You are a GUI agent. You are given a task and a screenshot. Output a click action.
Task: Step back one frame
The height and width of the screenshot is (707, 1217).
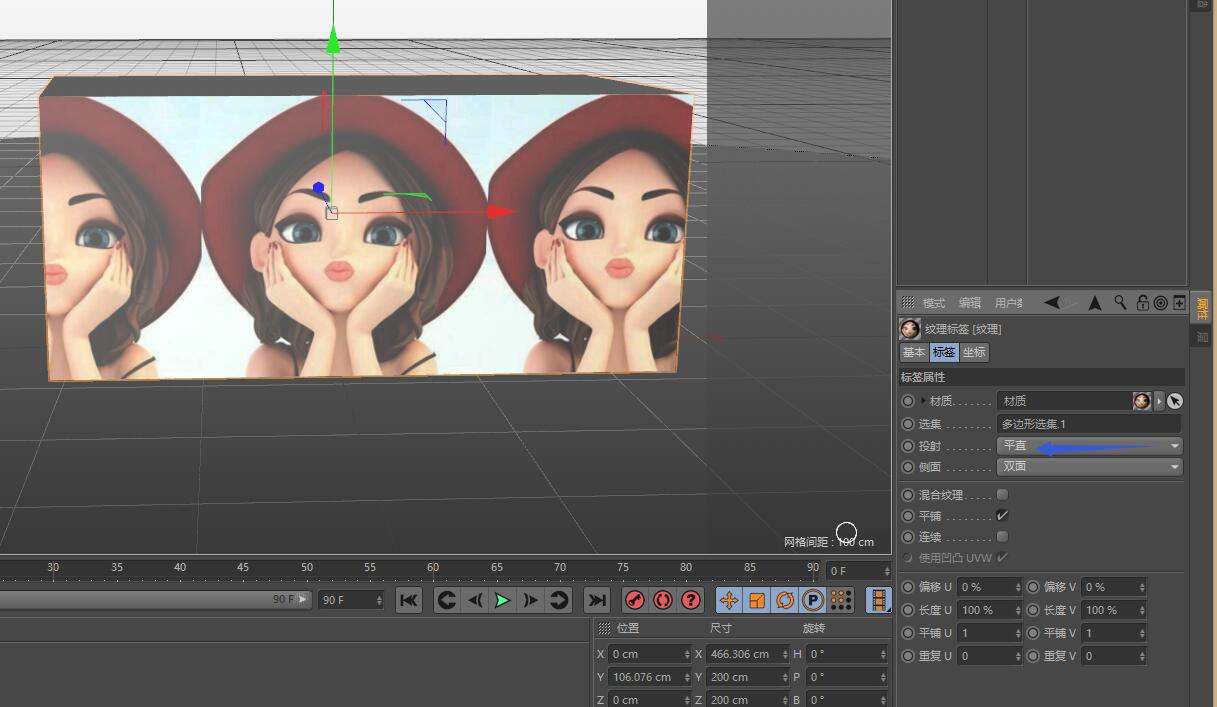click(474, 600)
